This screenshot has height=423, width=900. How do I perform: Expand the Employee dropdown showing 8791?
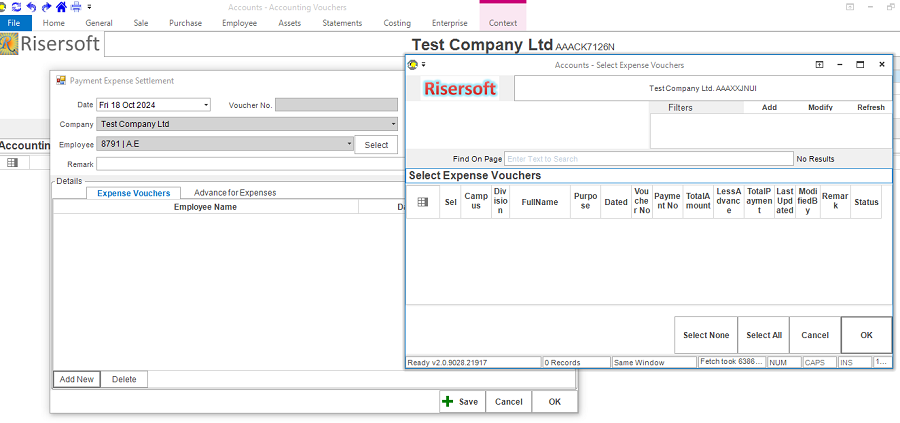[349, 144]
